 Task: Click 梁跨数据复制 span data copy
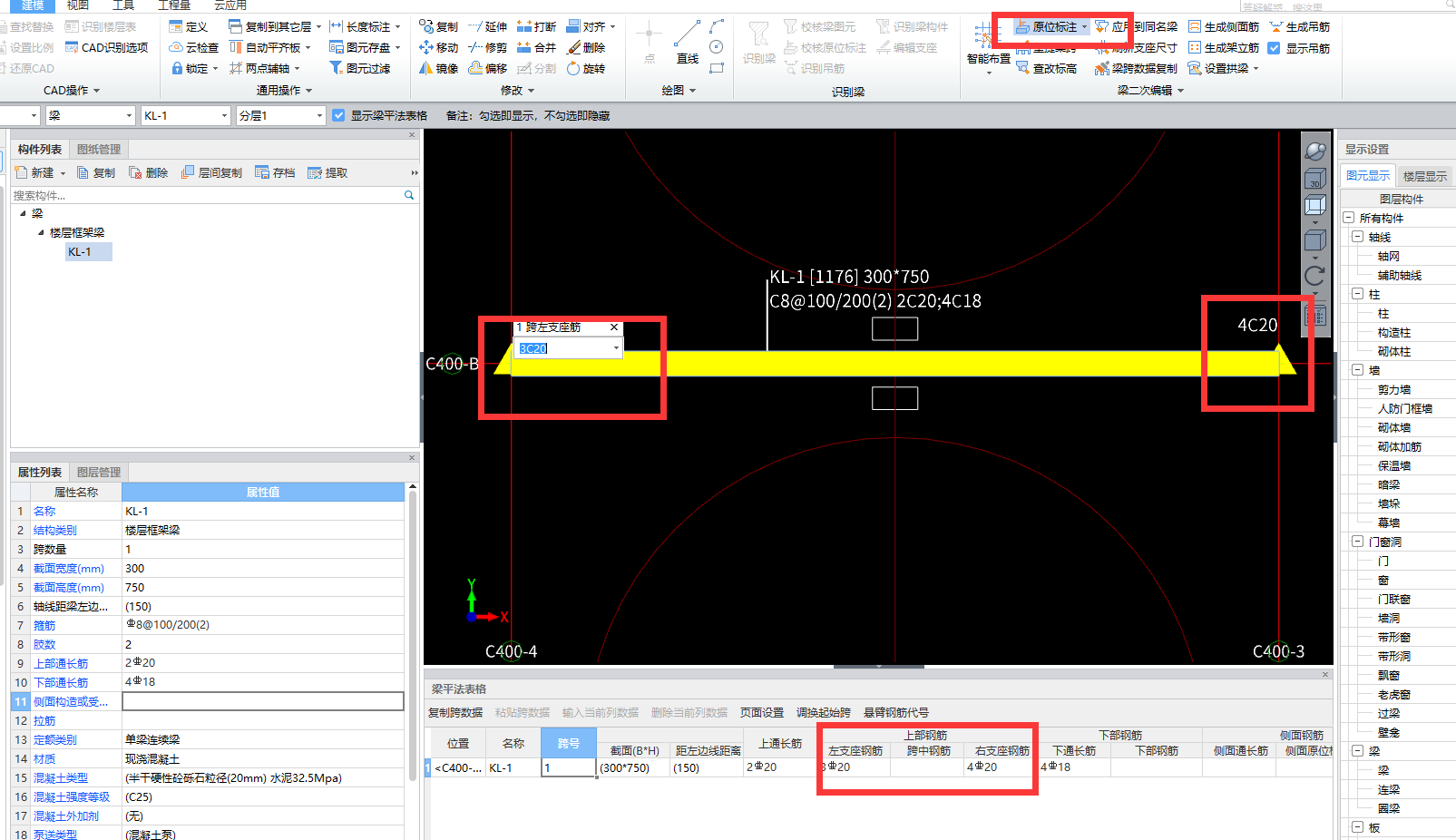pyautogui.click(x=1136, y=68)
